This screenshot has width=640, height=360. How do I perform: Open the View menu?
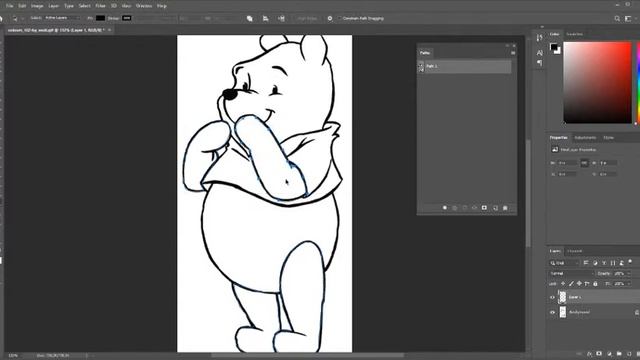pos(127,6)
